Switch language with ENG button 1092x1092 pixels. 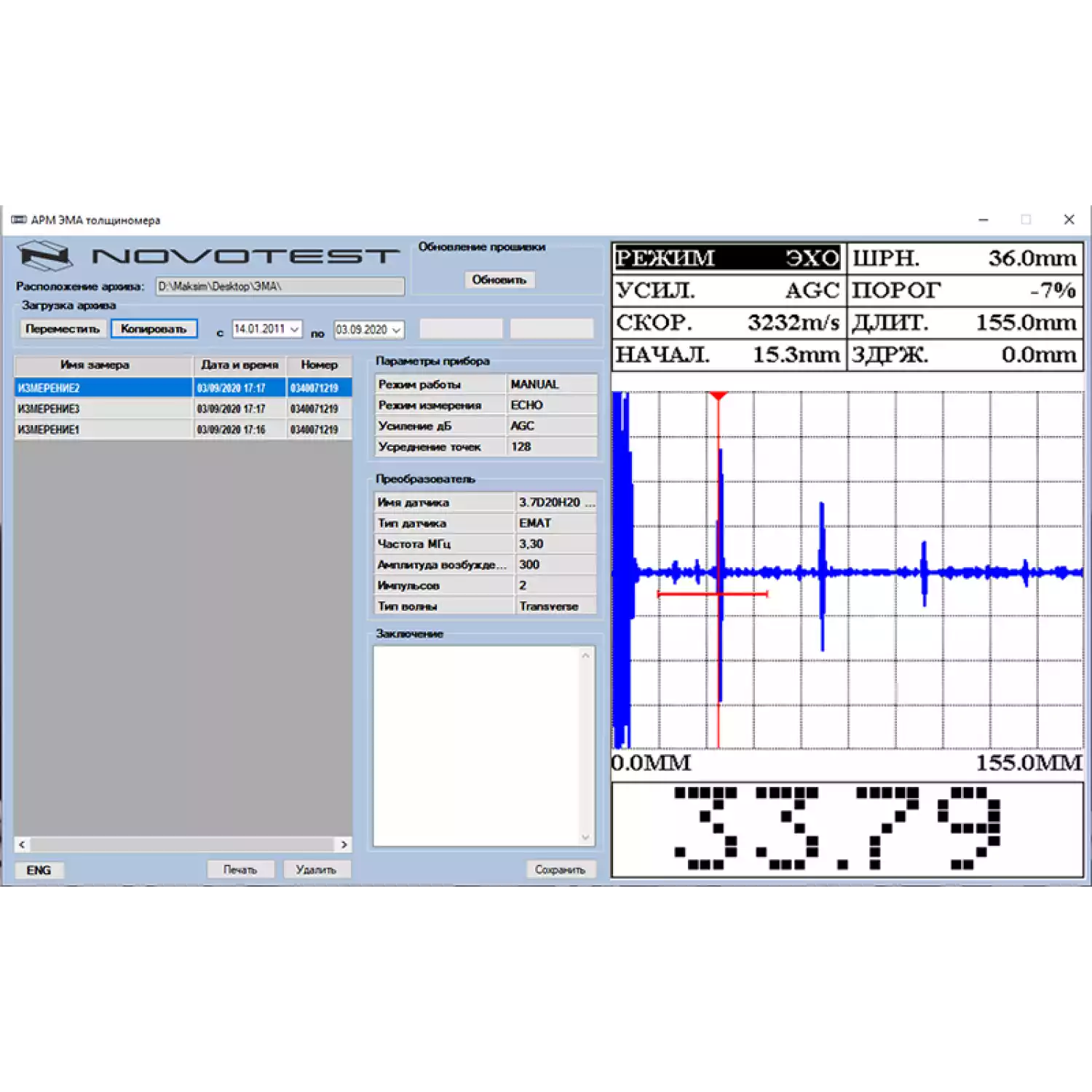(x=39, y=870)
